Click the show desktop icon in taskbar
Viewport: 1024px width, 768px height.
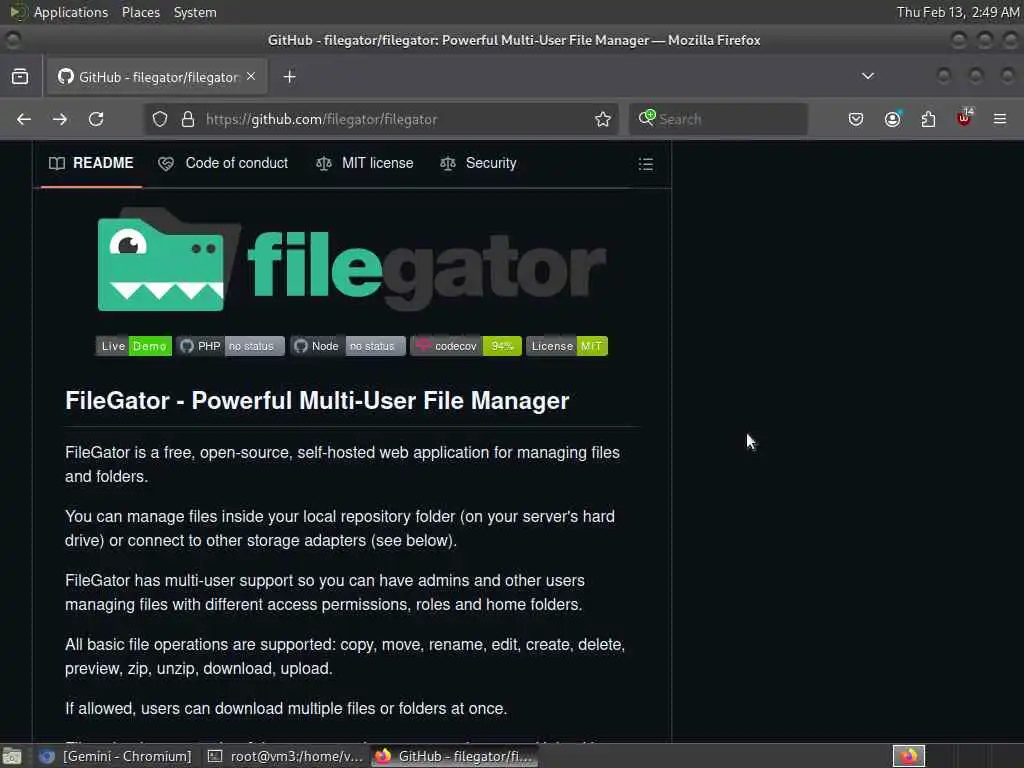coord(12,756)
